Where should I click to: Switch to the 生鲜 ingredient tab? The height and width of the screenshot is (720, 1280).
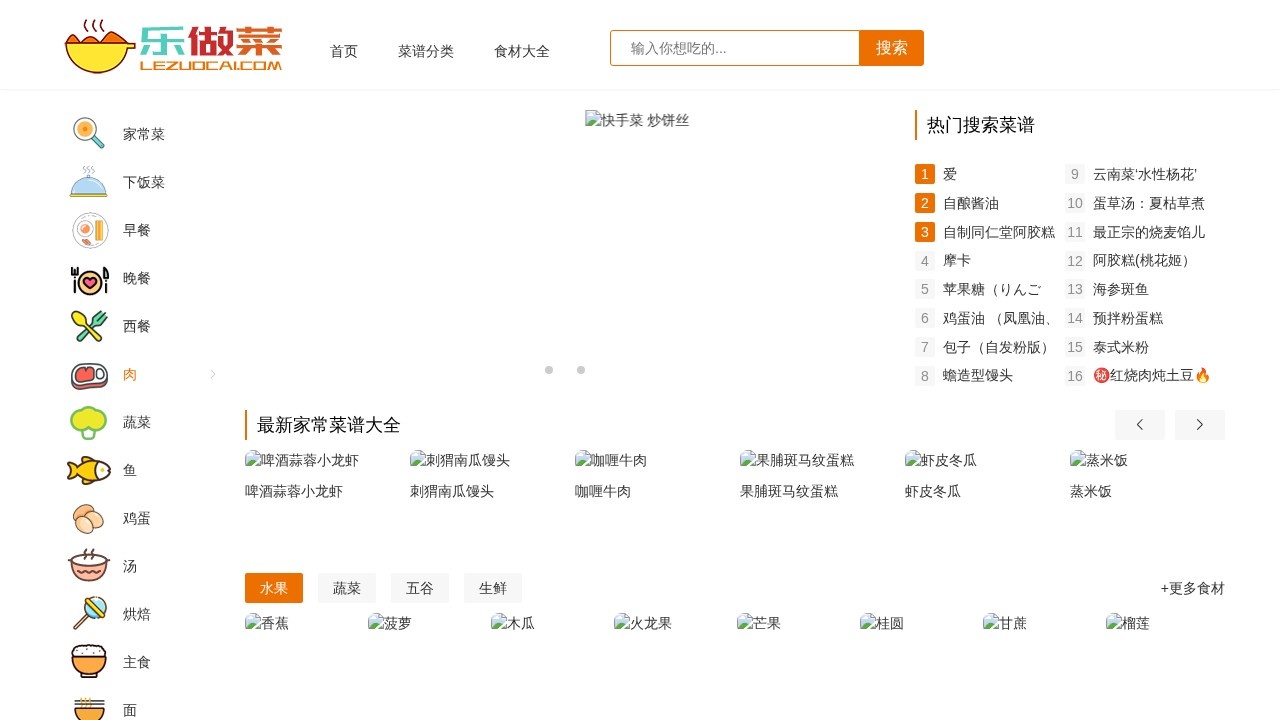pyautogui.click(x=493, y=588)
